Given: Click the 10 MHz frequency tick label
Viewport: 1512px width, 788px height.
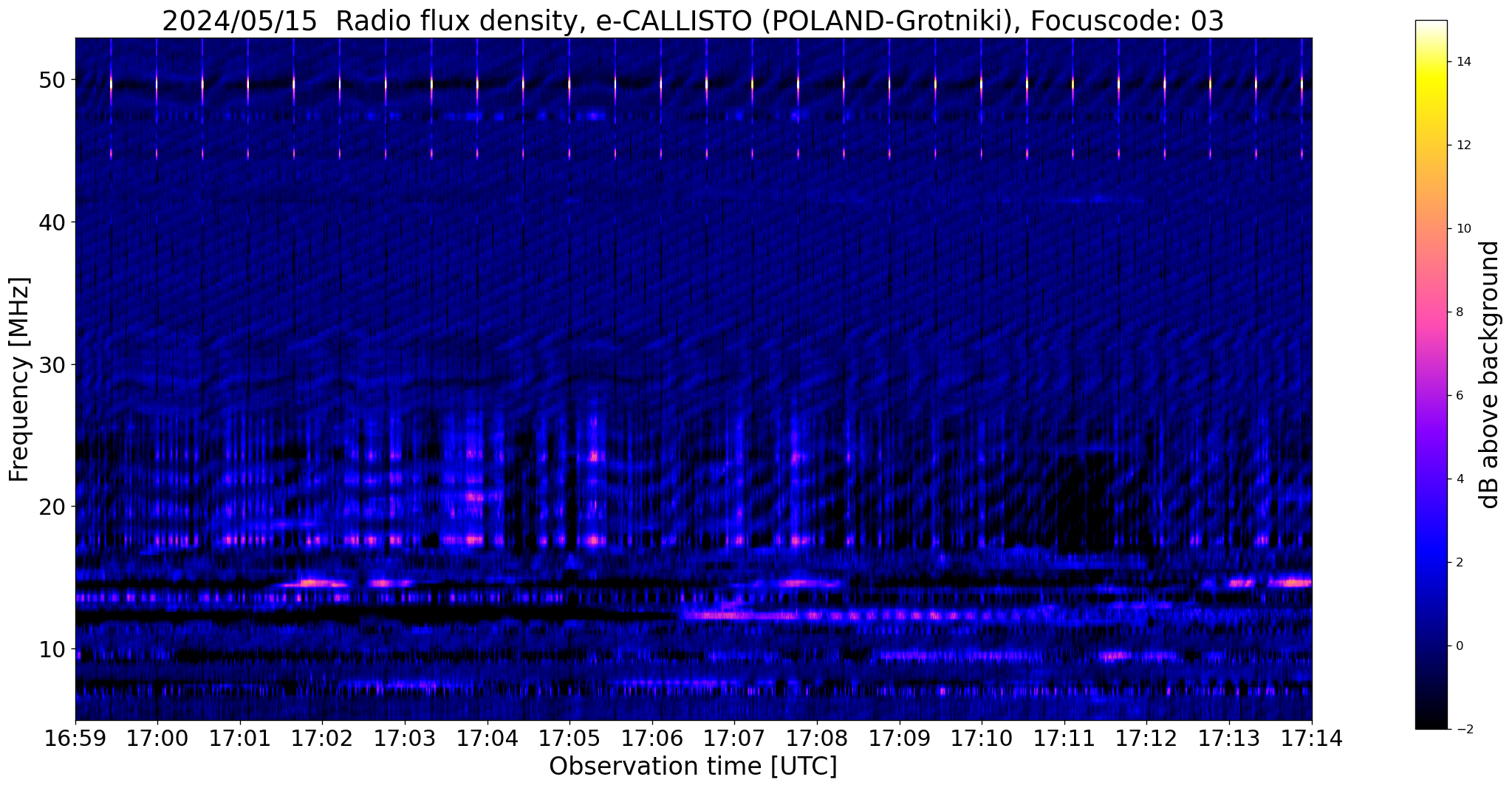Looking at the screenshot, I should [52, 649].
